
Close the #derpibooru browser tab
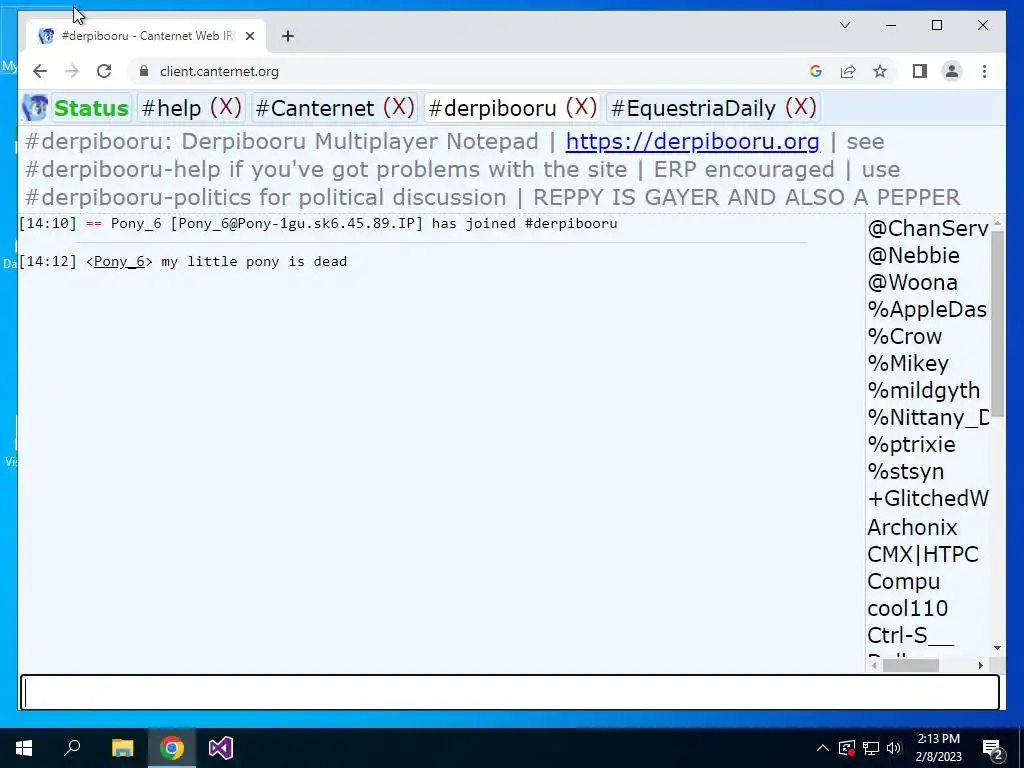pyautogui.click(x=249, y=36)
